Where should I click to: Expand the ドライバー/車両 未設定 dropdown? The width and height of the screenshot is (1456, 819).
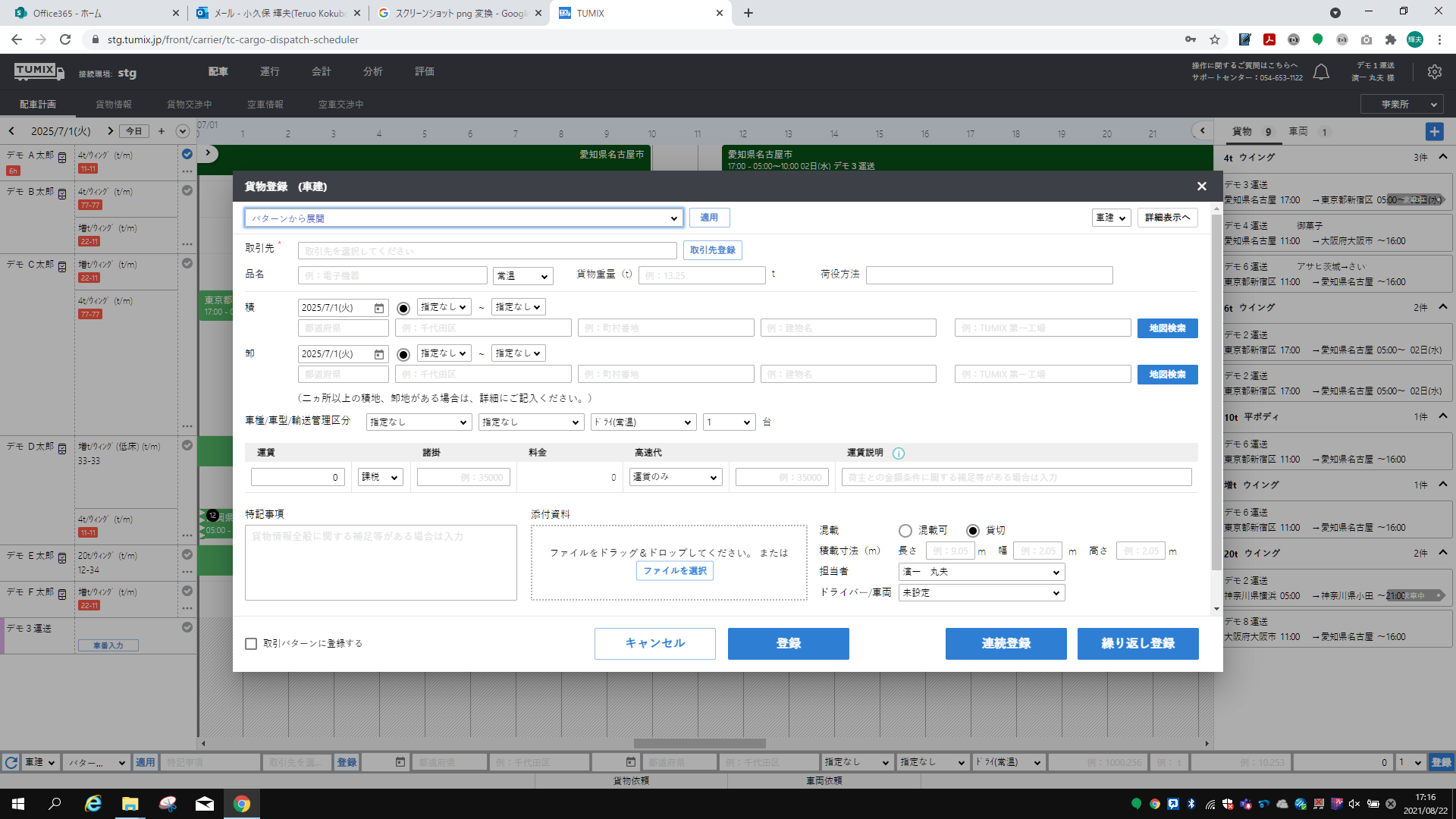pos(981,593)
